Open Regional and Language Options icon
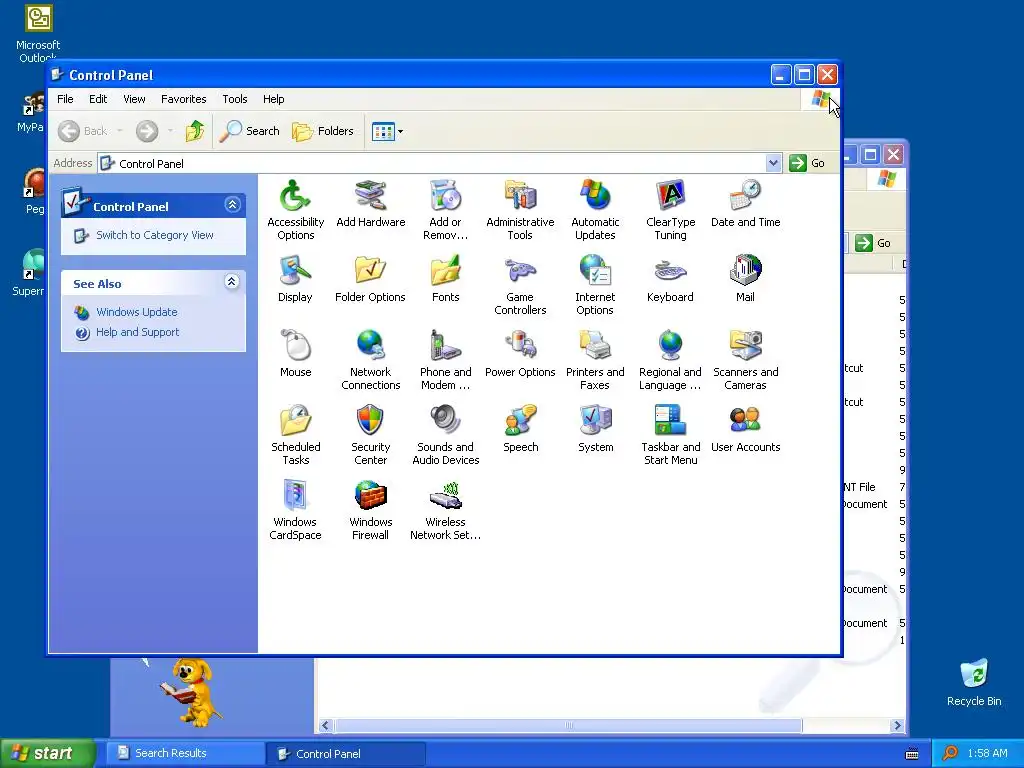 pyautogui.click(x=670, y=345)
